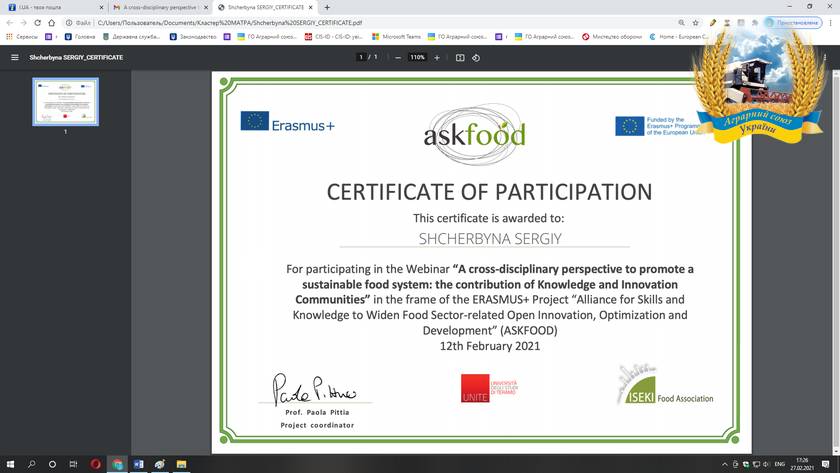Show hidden system tray icons

[x=724, y=464]
